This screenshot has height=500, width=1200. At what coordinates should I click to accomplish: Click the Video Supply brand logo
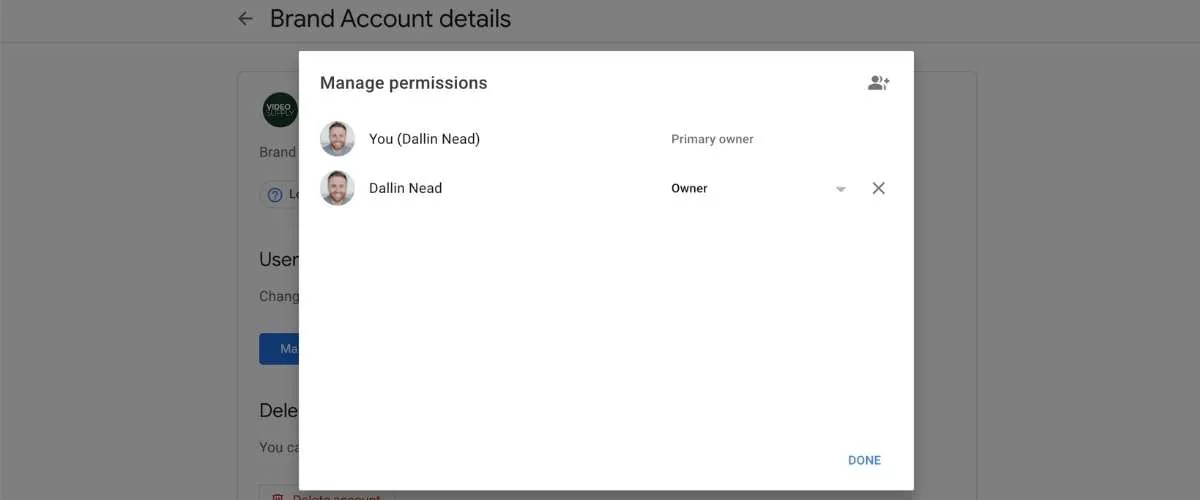pos(280,110)
